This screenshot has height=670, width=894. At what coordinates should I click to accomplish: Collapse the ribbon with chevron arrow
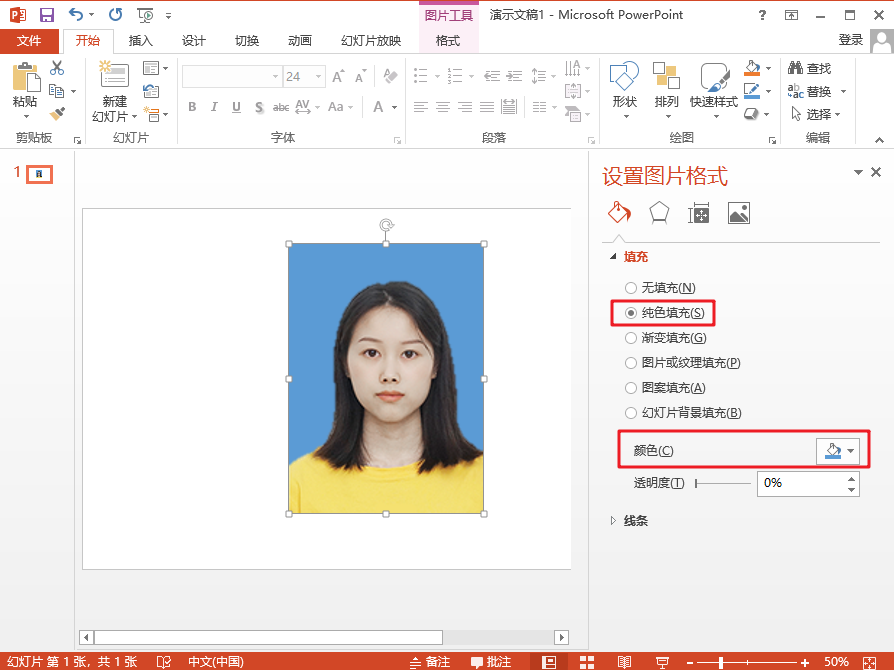pyautogui.click(x=879, y=140)
